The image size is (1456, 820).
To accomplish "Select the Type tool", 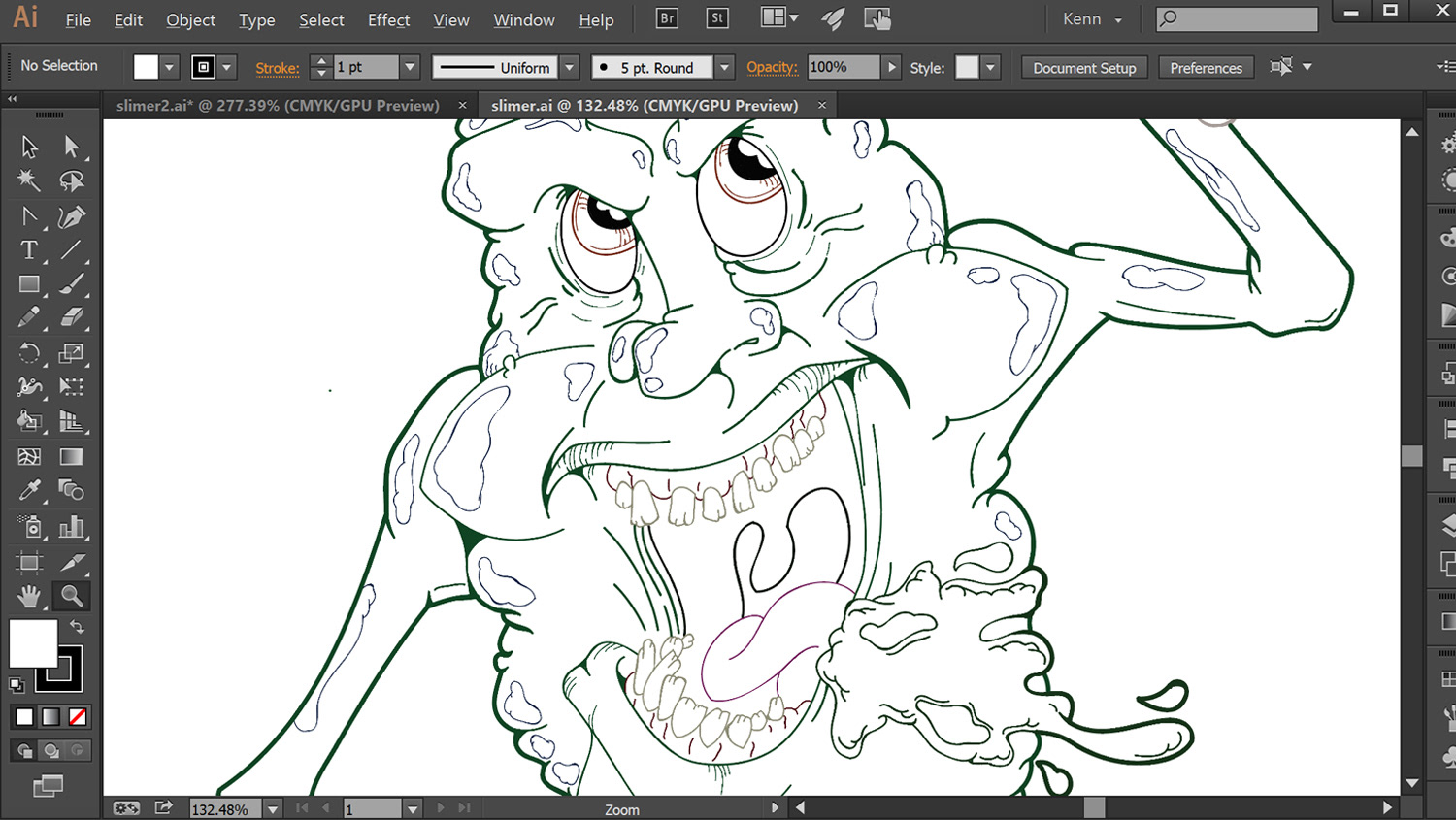I will [29, 250].
